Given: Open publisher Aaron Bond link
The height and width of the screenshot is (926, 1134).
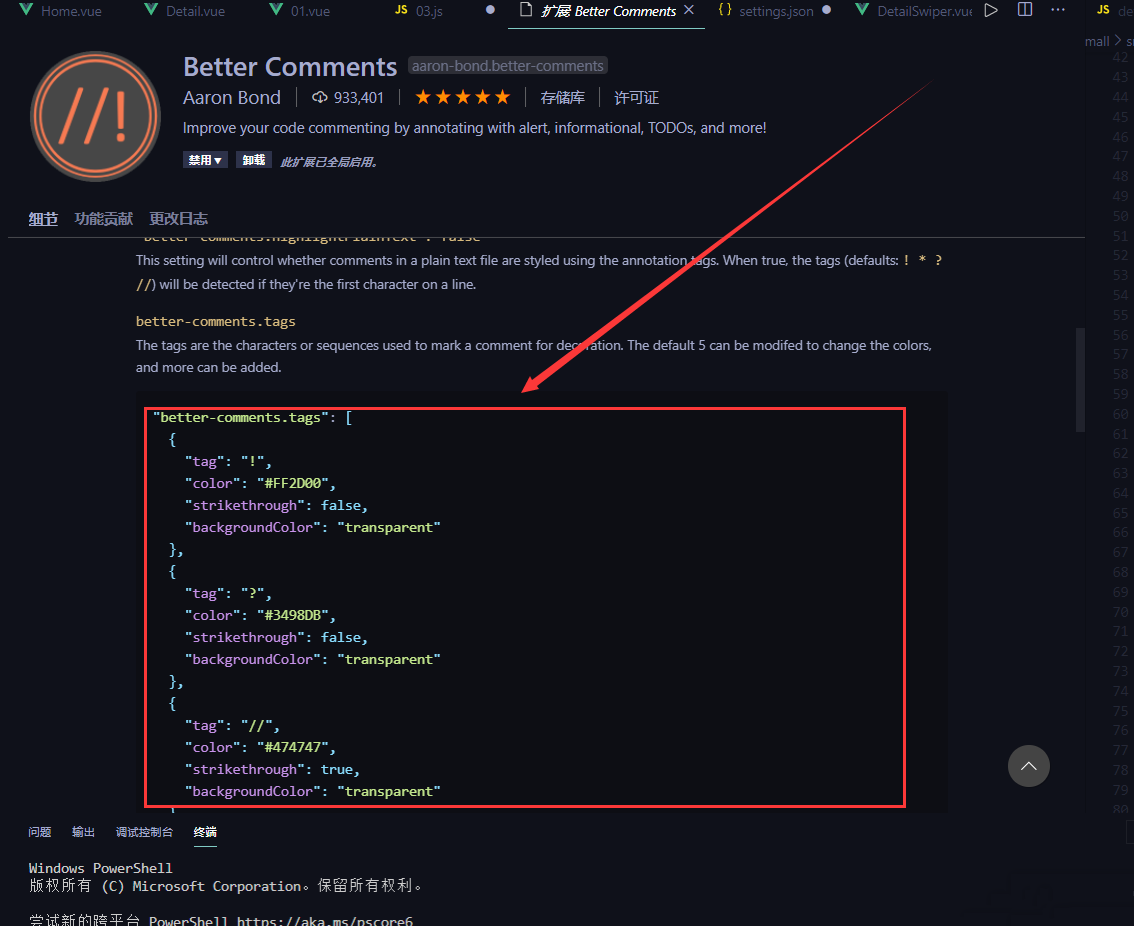Looking at the screenshot, I should coord(231,98).
